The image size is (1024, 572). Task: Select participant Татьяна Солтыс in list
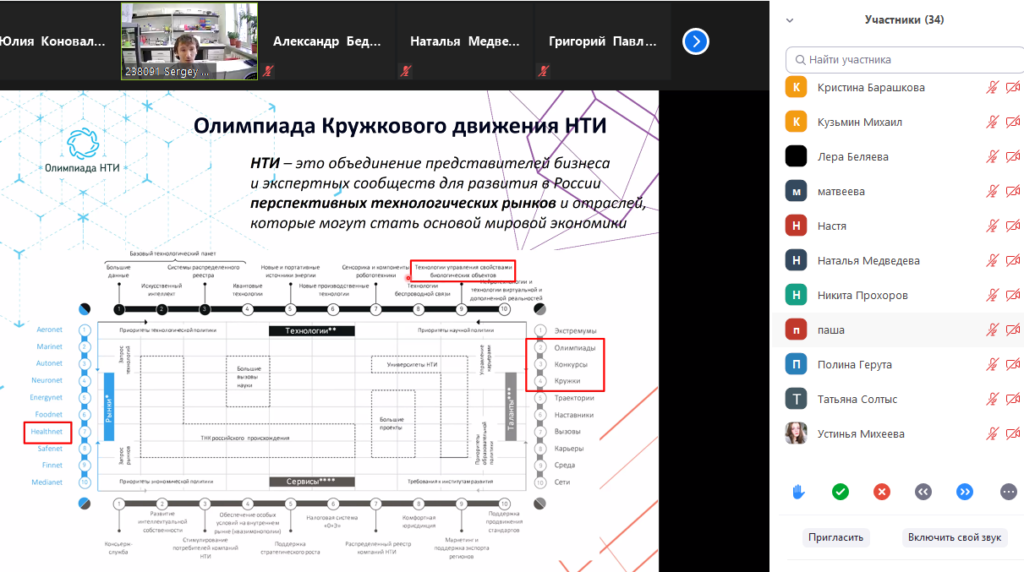pos(901,399)
